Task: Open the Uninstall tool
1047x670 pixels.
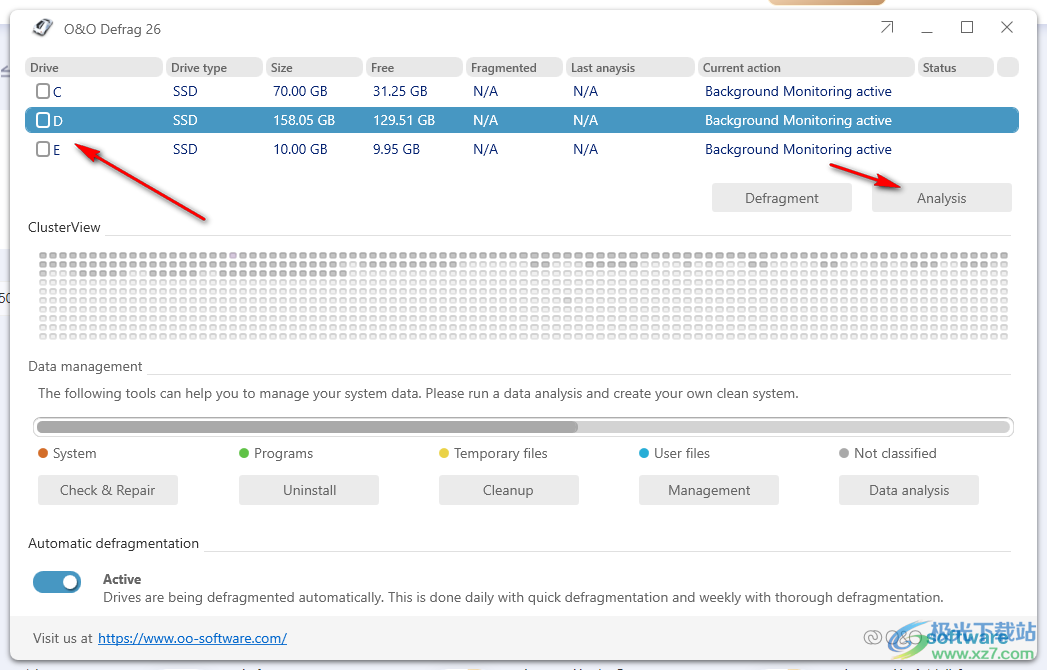Action: click(x=309, y=490)
